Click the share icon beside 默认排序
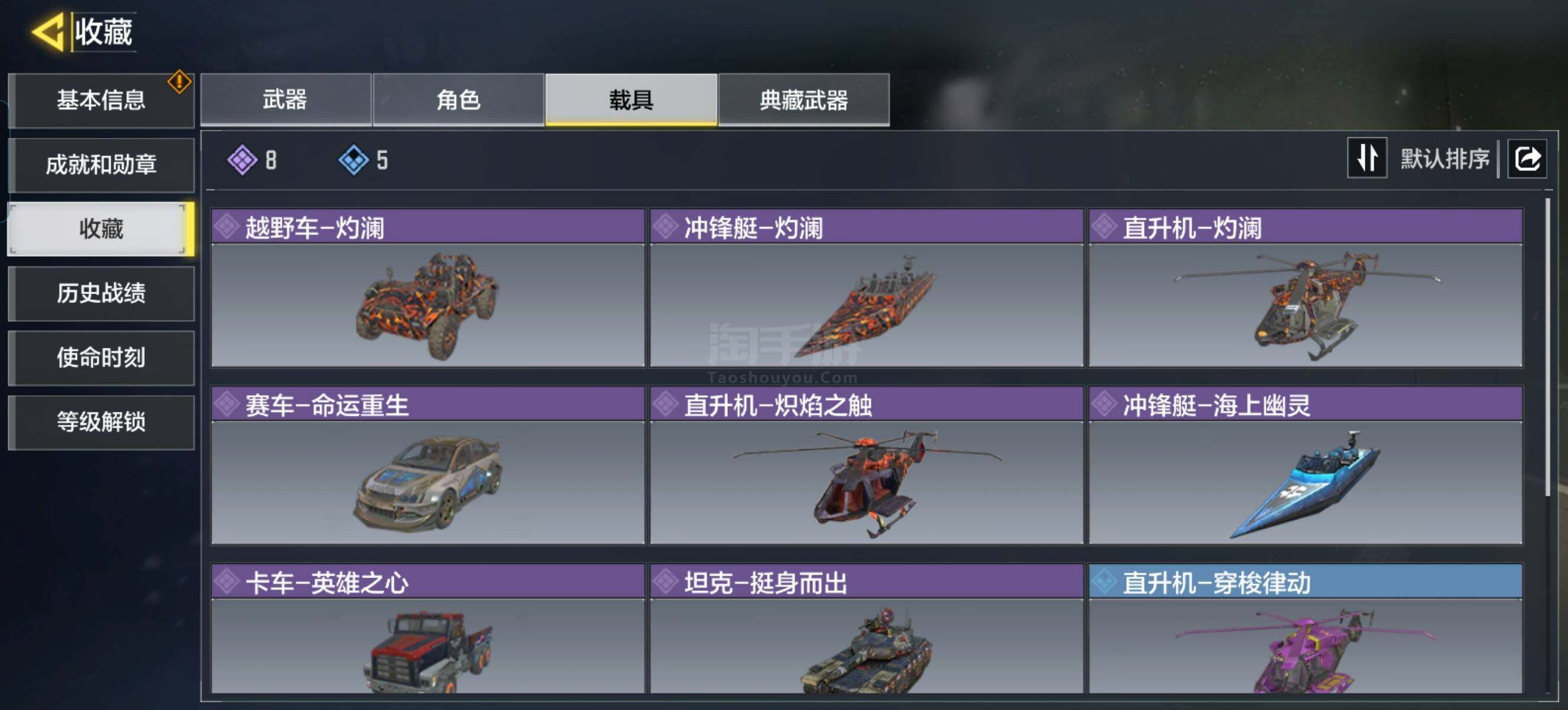 coord(1527,159)
